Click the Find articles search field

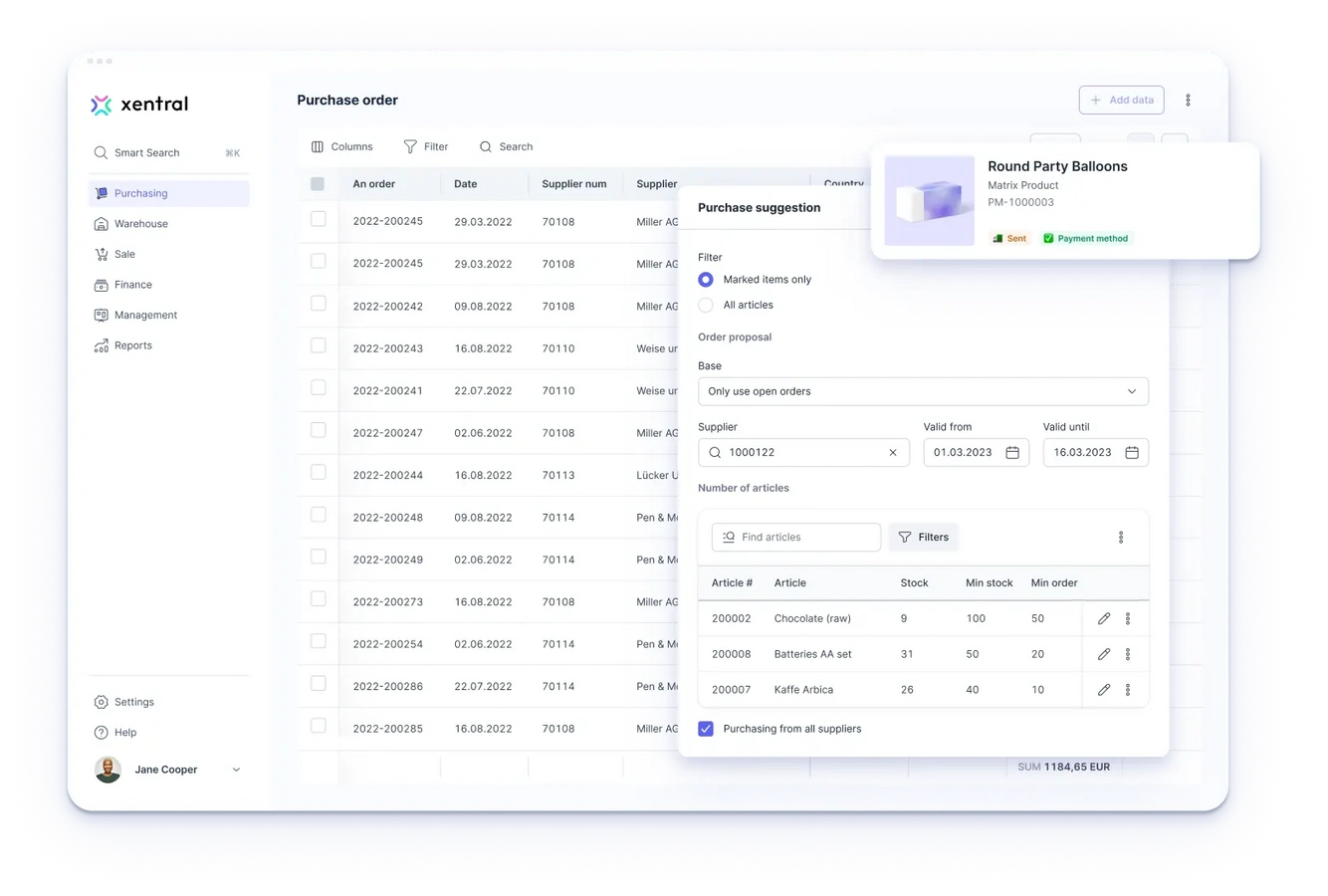796,537
